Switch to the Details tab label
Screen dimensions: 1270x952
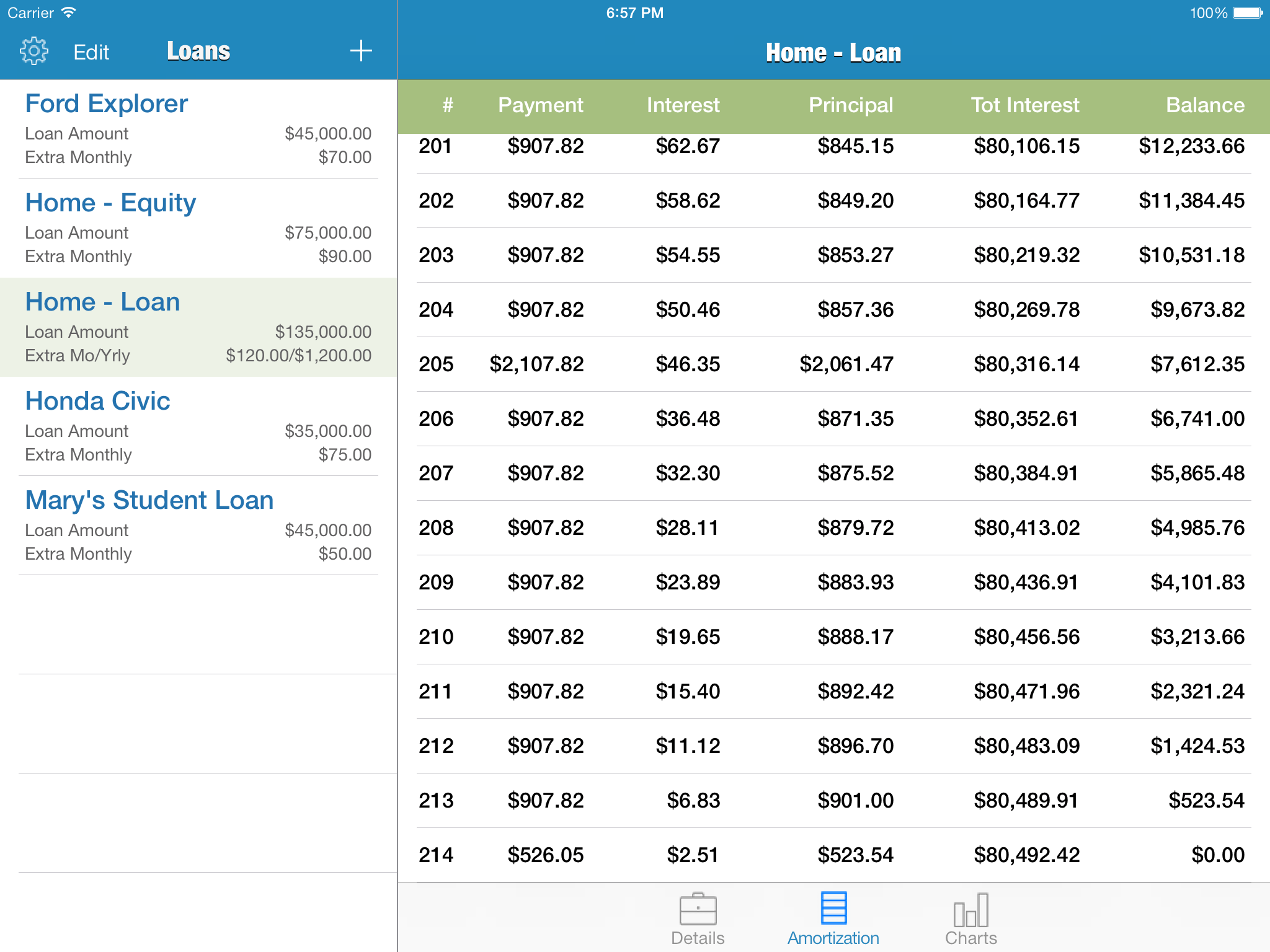[698, 938]
